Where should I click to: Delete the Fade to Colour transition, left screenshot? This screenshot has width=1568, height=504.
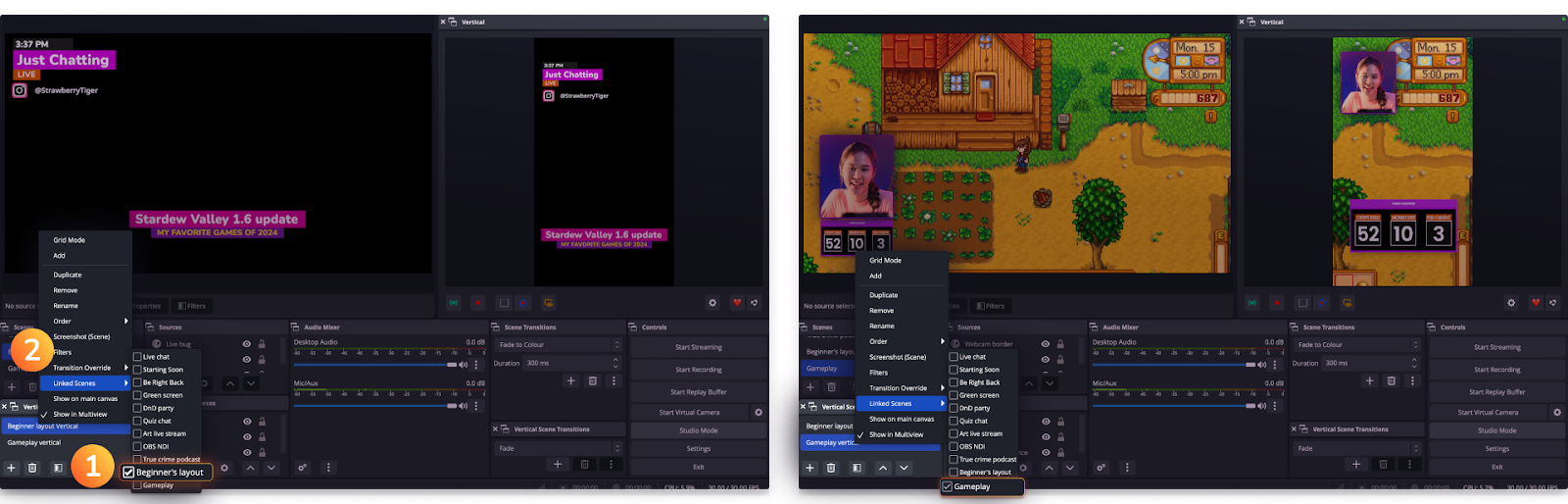593,380
